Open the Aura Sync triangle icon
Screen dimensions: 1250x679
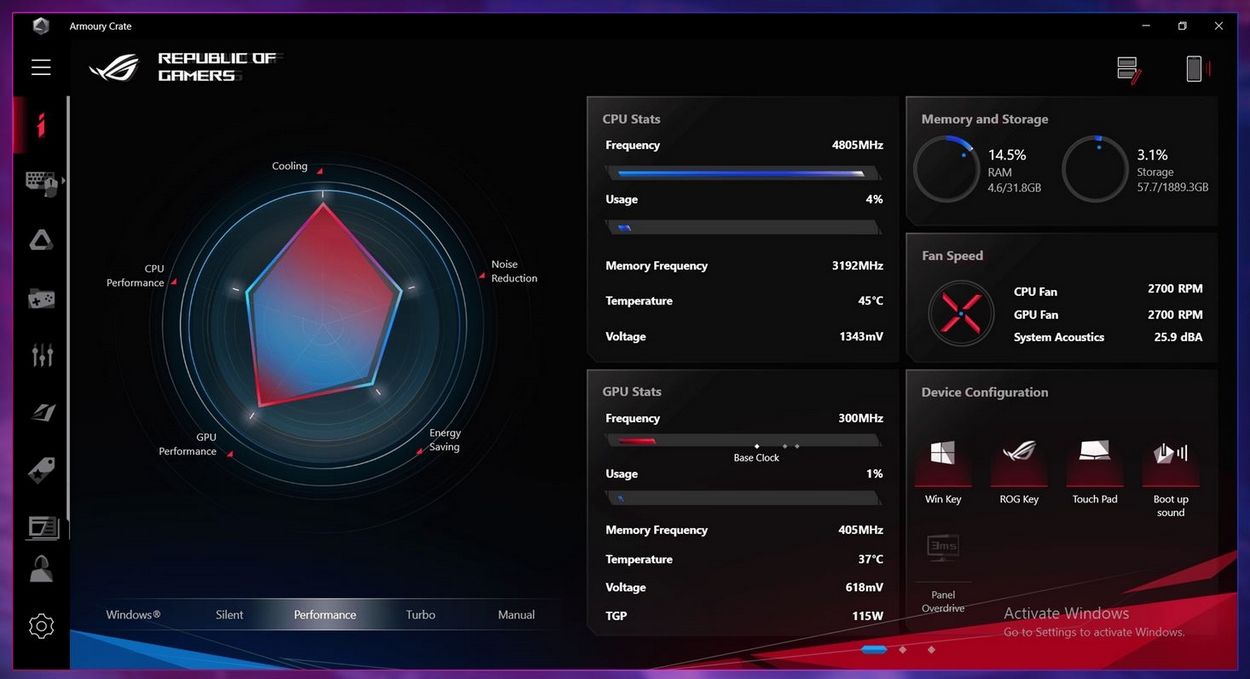41,240
